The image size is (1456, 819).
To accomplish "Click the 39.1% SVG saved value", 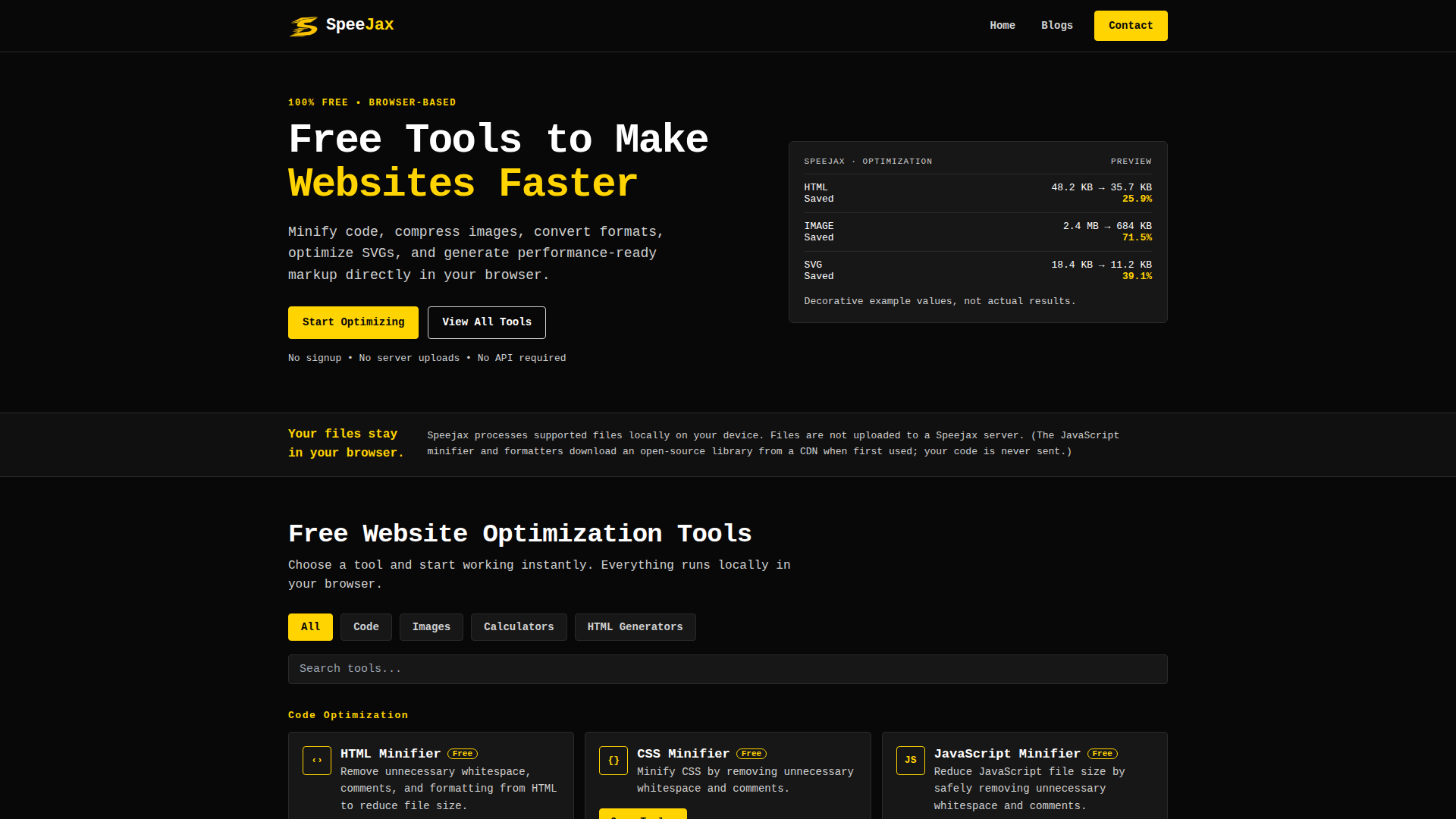I will click(x=1137, y=277).
